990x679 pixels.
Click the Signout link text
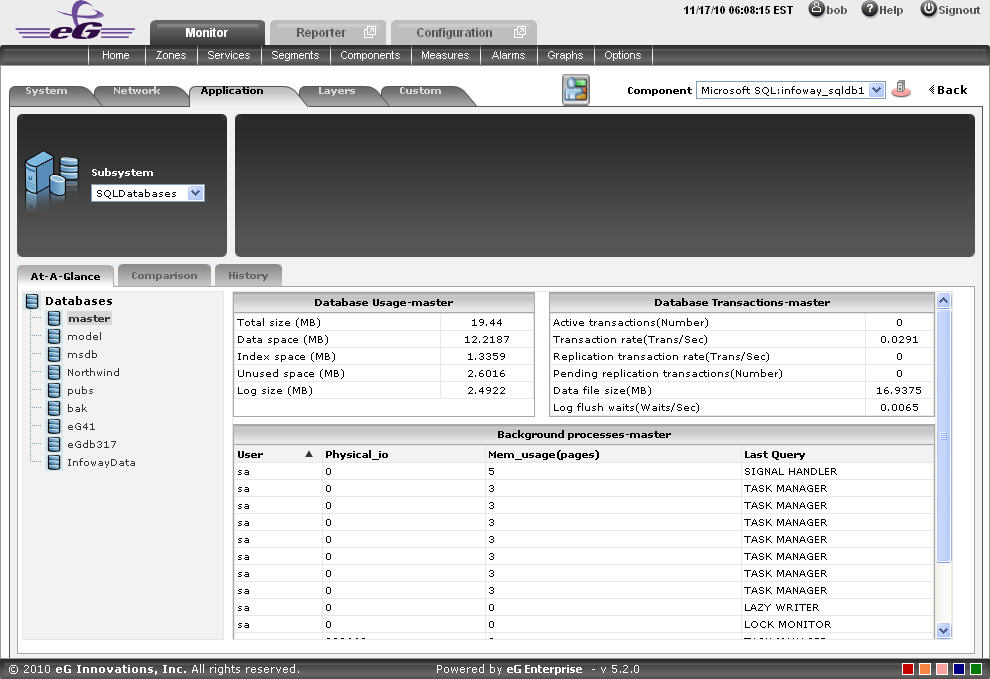pos(959,10)
